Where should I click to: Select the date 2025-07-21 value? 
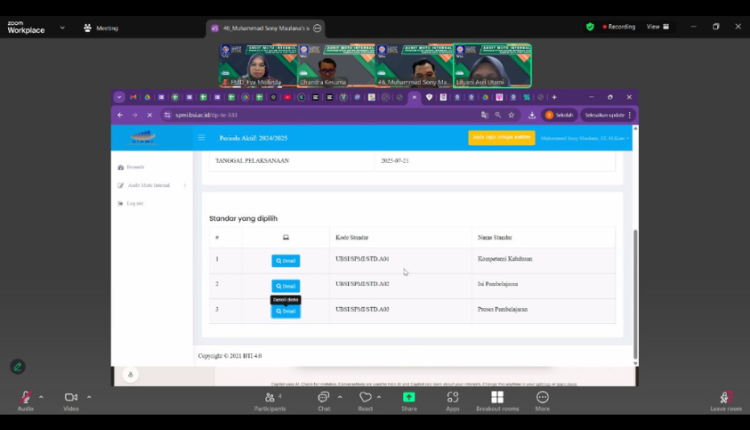pos(395,161)
